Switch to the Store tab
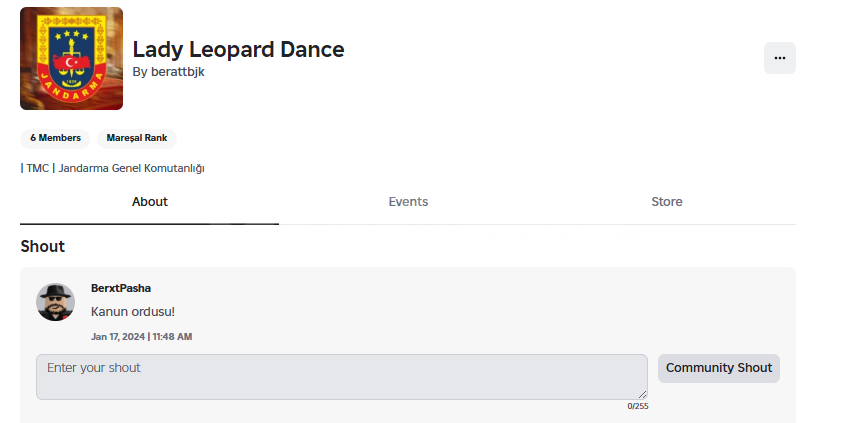Image resolution: width=851 pixels, height=423 pixels. click(x=666, y=202)
